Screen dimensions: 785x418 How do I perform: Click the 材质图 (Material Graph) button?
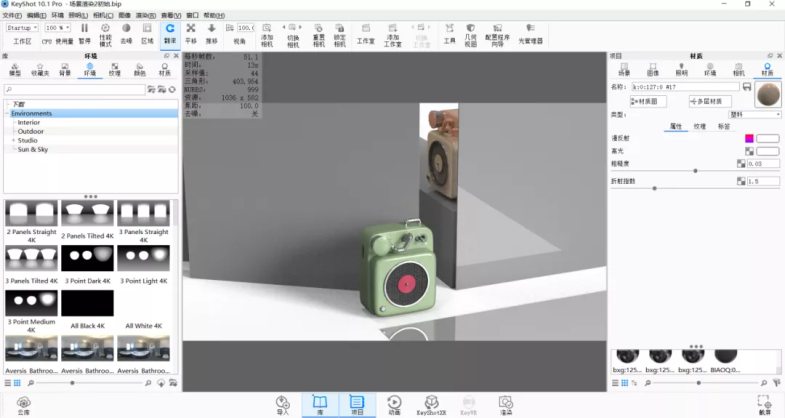click(x=650, y=101)
